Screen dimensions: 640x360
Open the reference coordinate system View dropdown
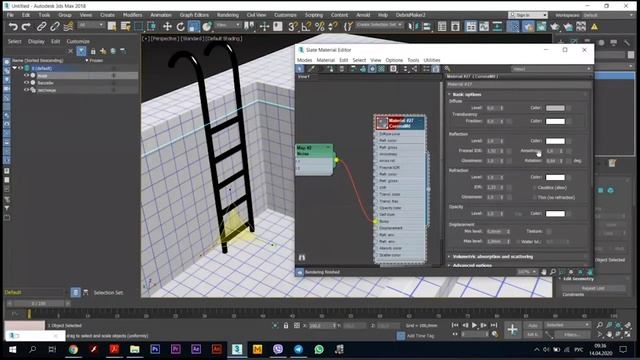[x=229, y=25]
